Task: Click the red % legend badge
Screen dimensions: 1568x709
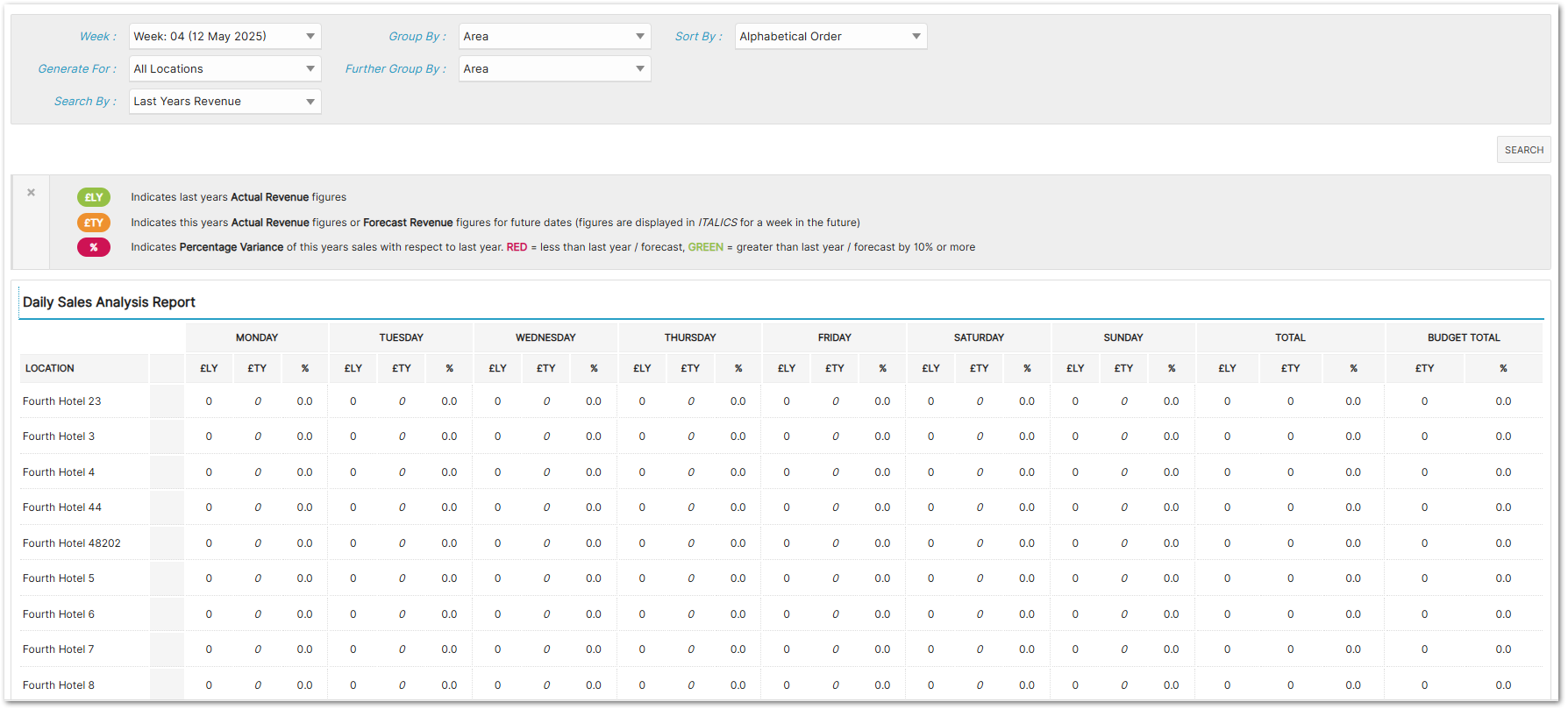Action: [94, 247]
